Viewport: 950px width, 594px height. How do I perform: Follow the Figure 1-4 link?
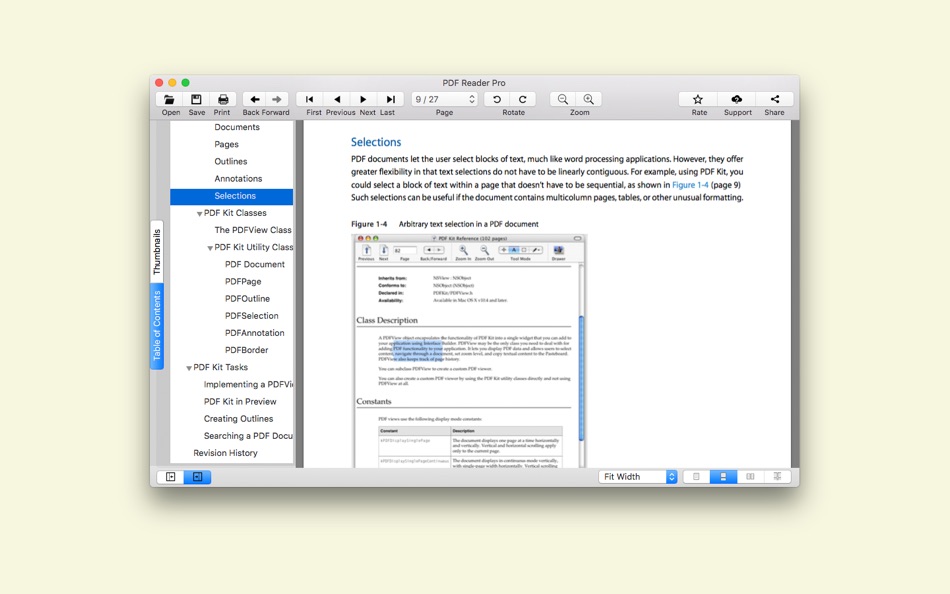tap(690, 185)
